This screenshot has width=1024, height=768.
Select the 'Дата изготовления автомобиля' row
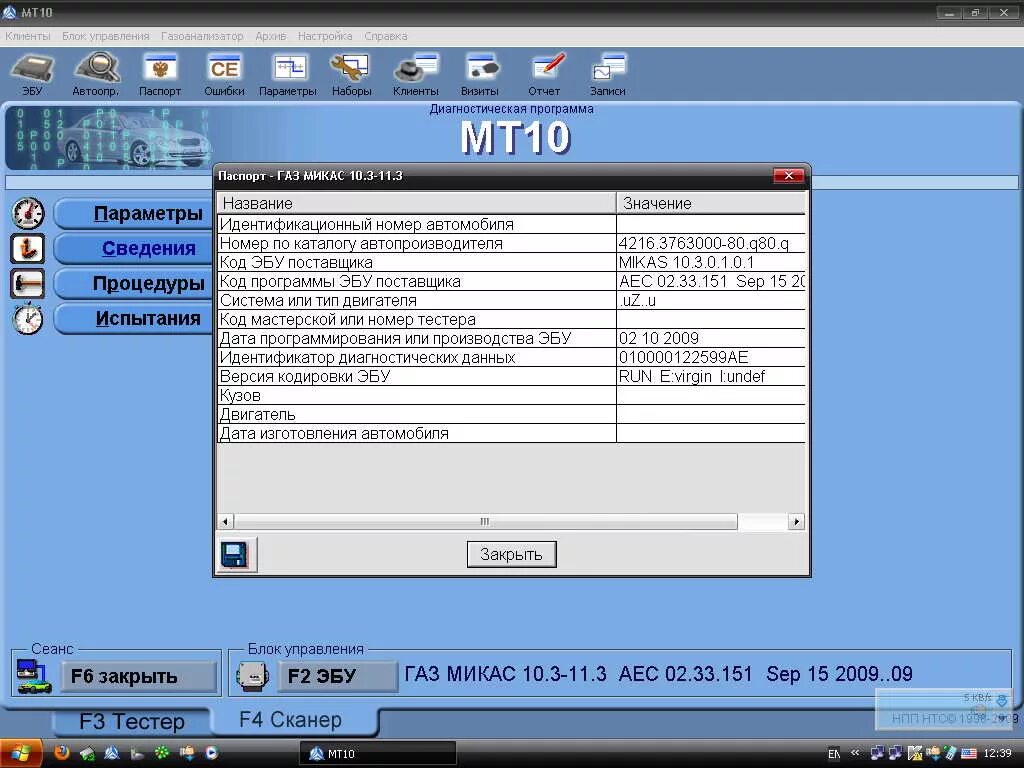(511, 433)
